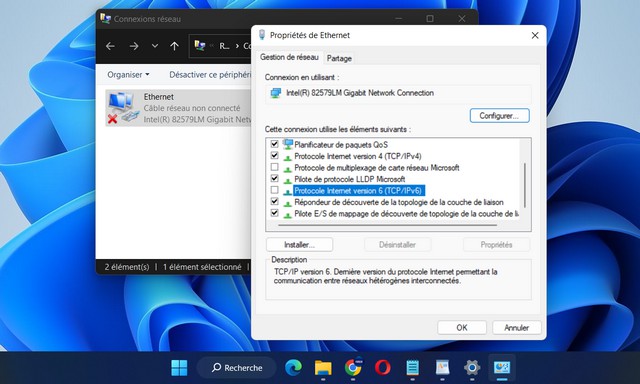The image size is (640, 384).
Task: Toggle Planificateur de paquets QoS checkbox
Action: point(275,144)
